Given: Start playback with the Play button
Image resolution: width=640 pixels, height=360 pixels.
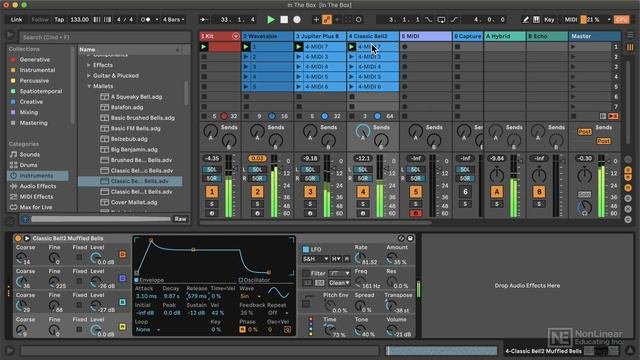Looking at the screenshot, I should pyautogui.click(x=271, y=19).
